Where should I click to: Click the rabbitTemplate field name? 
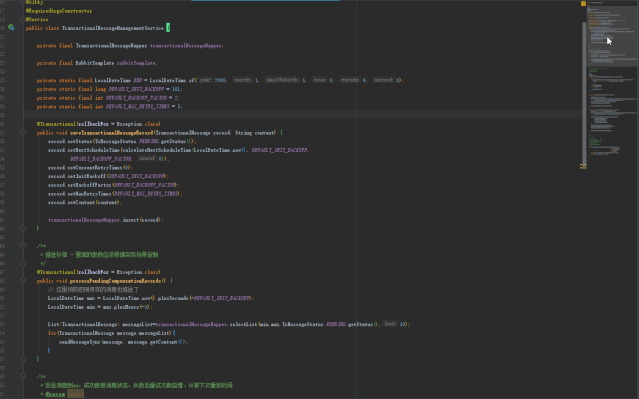137,63
